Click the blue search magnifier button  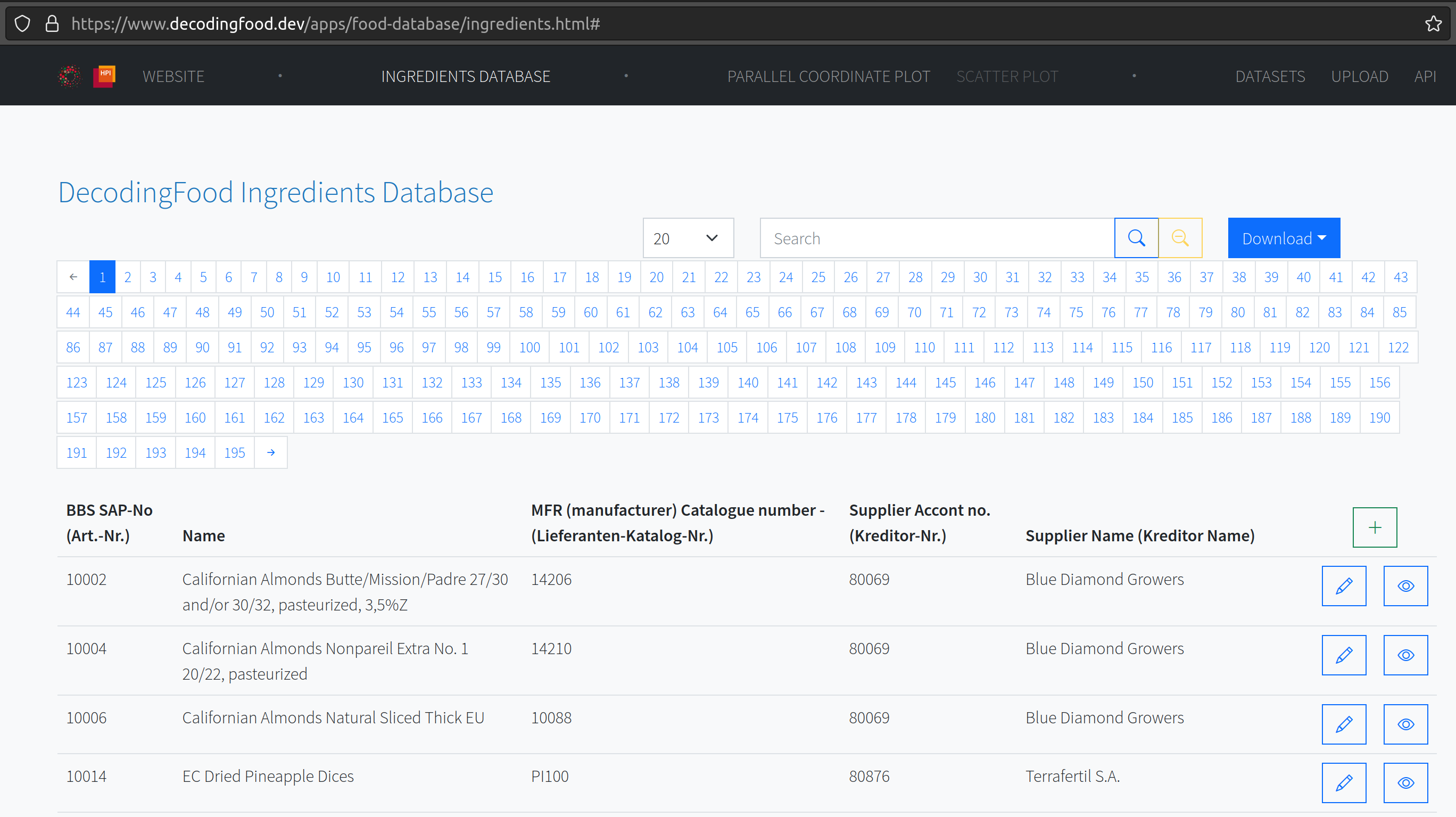(x=1136, y=238)
